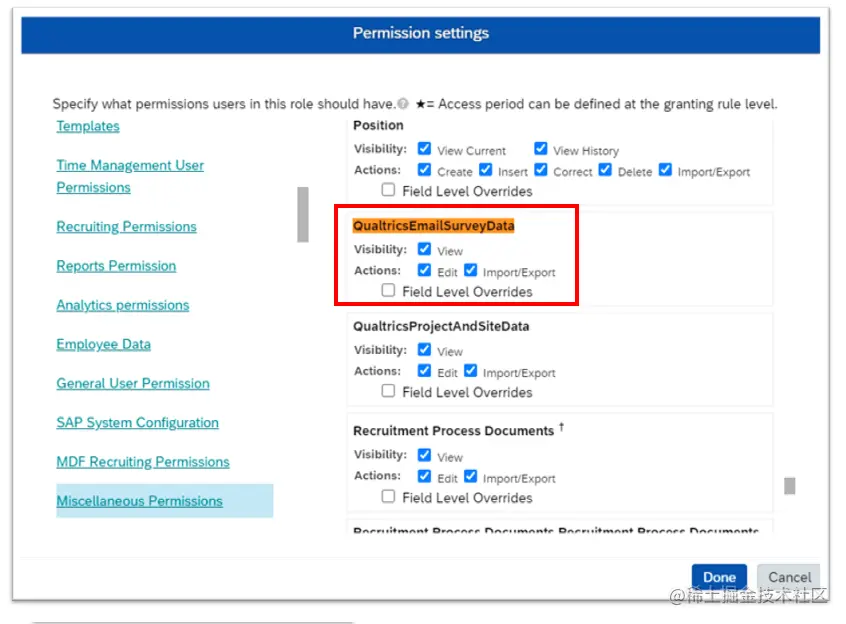This screenshot has height=624, width=846.
Task: Click the help icon after 'should have.'
Action: pos(403,103)
